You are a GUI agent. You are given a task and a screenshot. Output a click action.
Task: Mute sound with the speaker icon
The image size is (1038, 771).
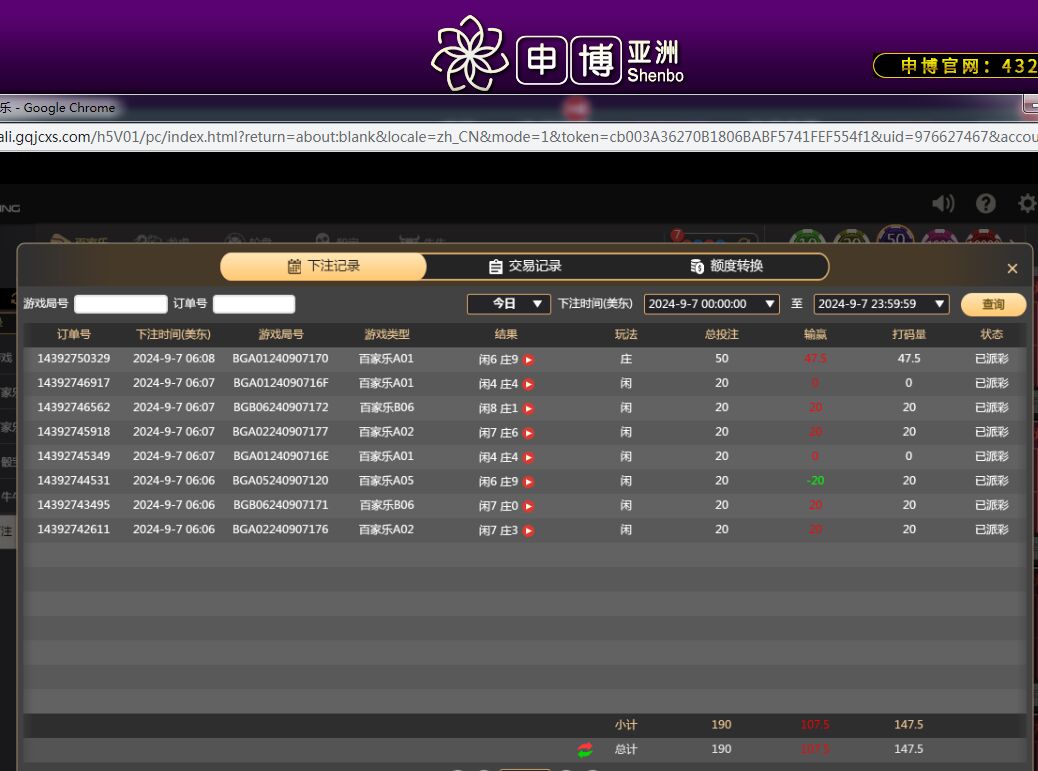pos(943,204)
